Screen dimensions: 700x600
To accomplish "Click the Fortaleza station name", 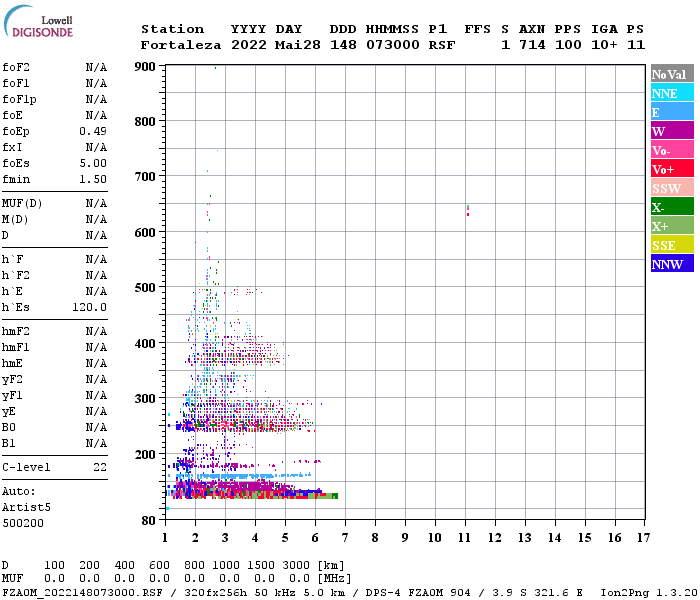I will (181, 45).
